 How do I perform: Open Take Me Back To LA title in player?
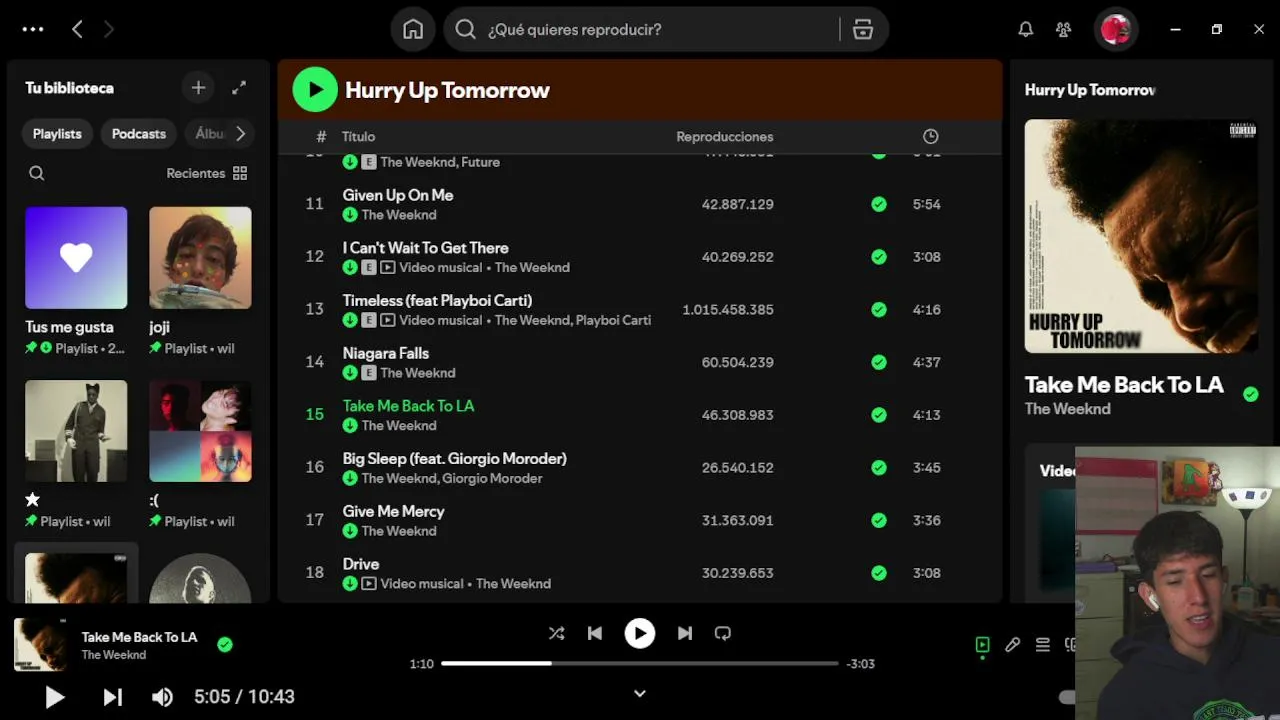pos(139,637)
